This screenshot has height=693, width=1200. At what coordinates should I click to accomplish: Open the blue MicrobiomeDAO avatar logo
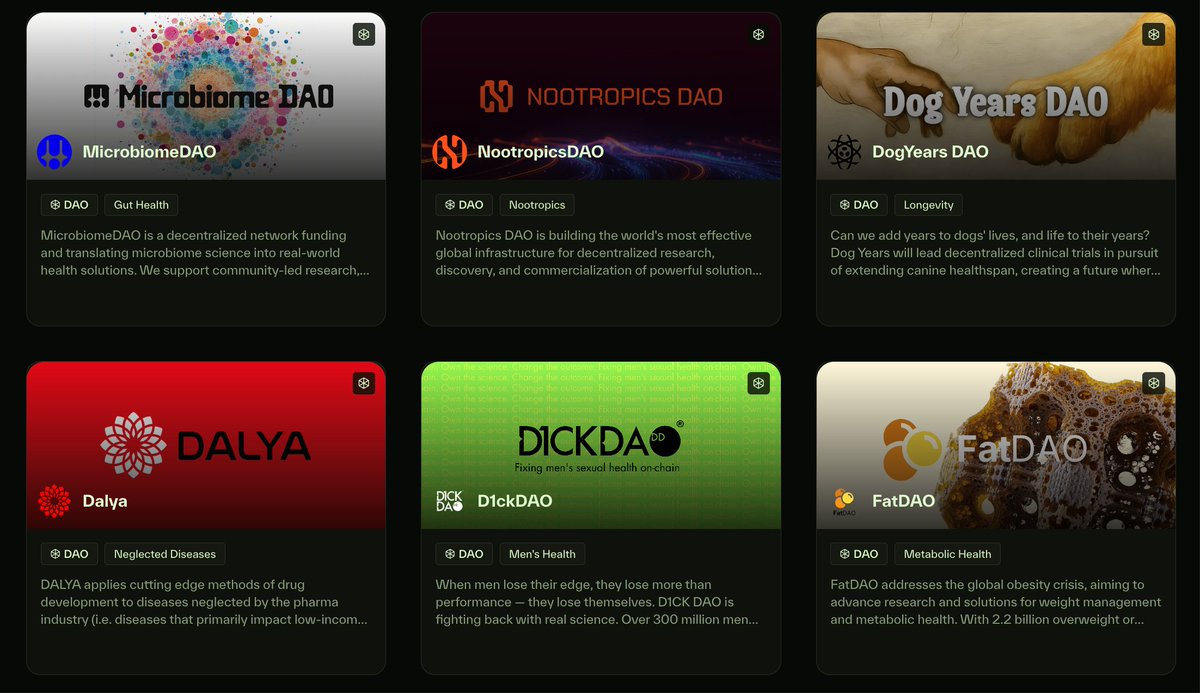54,152
